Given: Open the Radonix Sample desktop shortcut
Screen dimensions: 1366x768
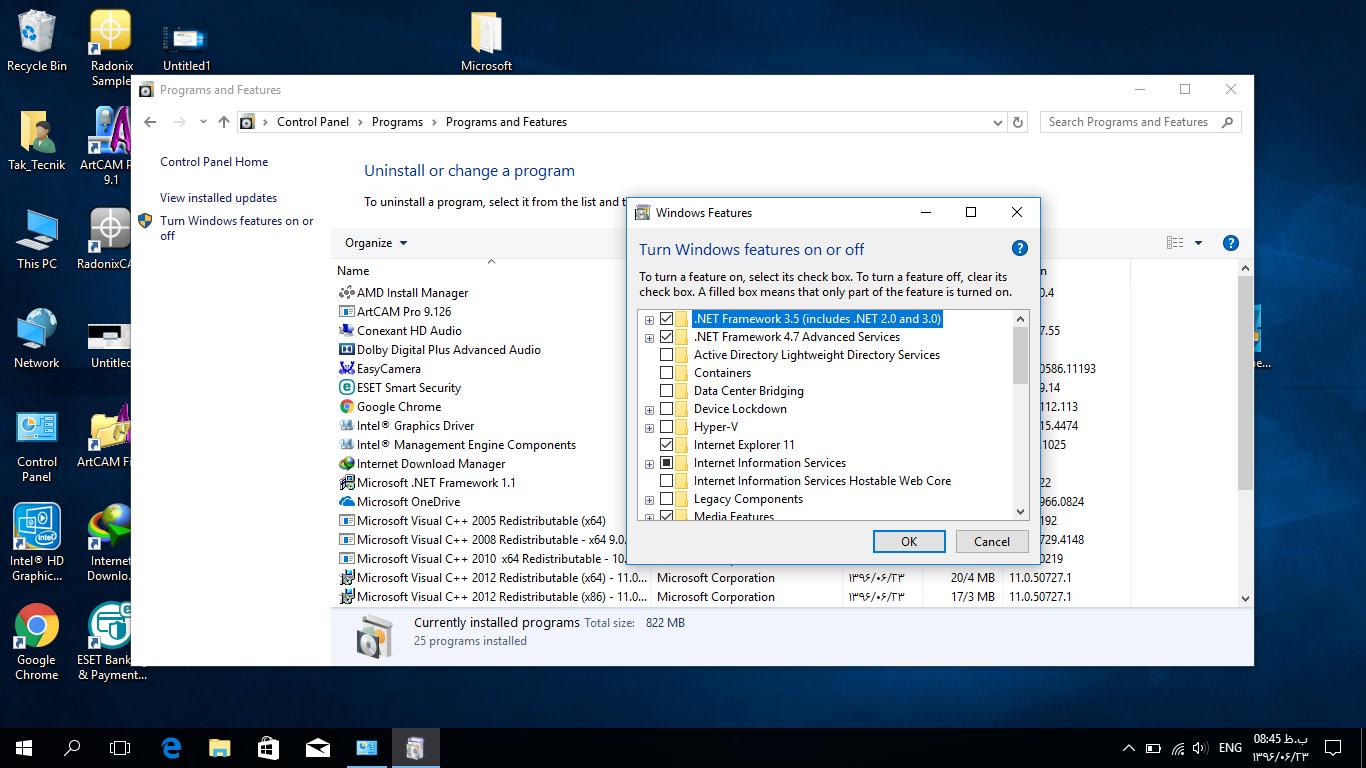Looking at the screenshot, I should point(110,45).
